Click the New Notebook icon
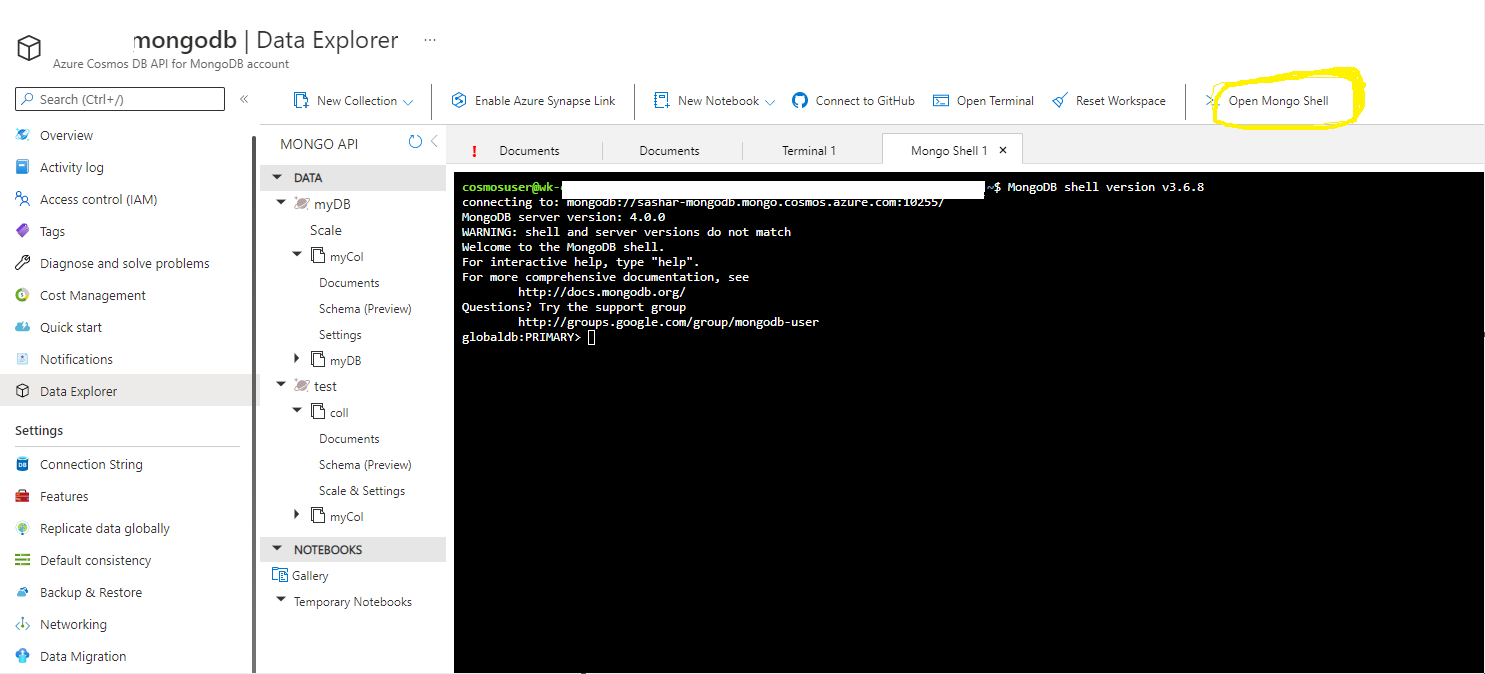 tap(661, 100)
